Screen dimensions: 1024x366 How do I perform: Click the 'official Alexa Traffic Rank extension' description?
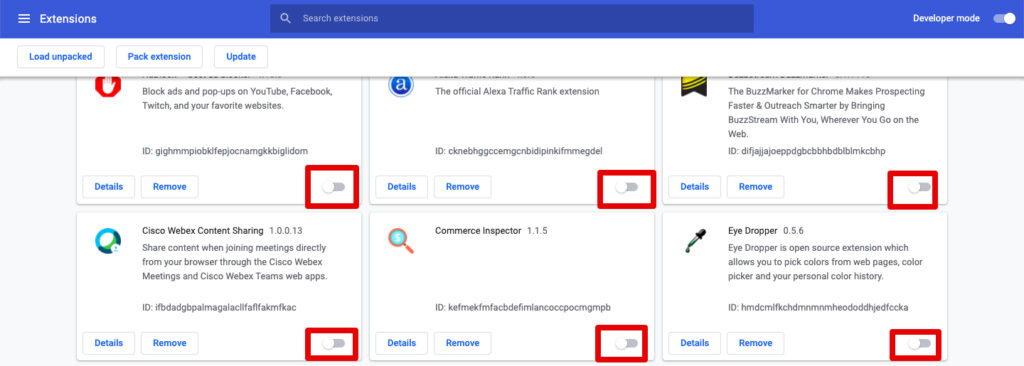click(x=517, y=92)
